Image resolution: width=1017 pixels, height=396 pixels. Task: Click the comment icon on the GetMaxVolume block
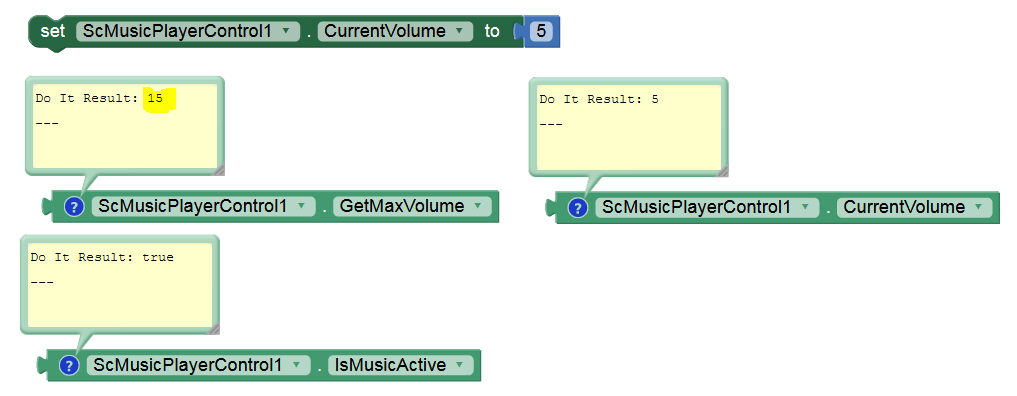coord(74,207)
